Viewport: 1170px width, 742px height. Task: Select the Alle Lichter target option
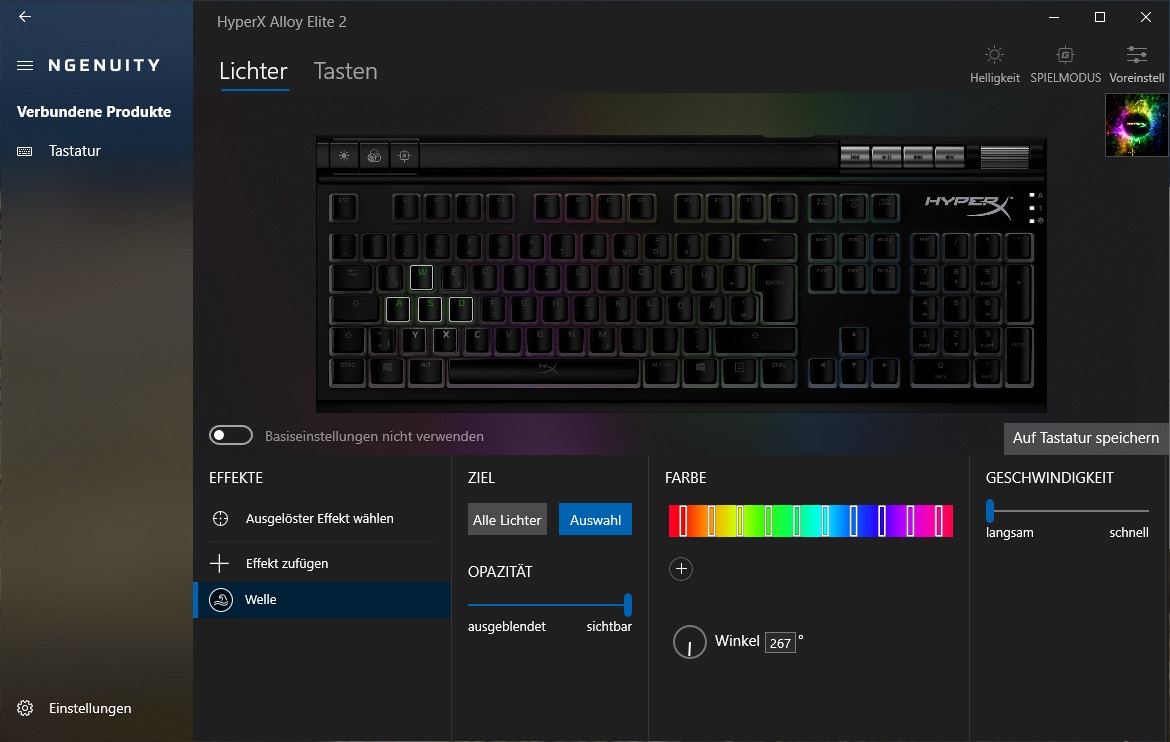507,520
